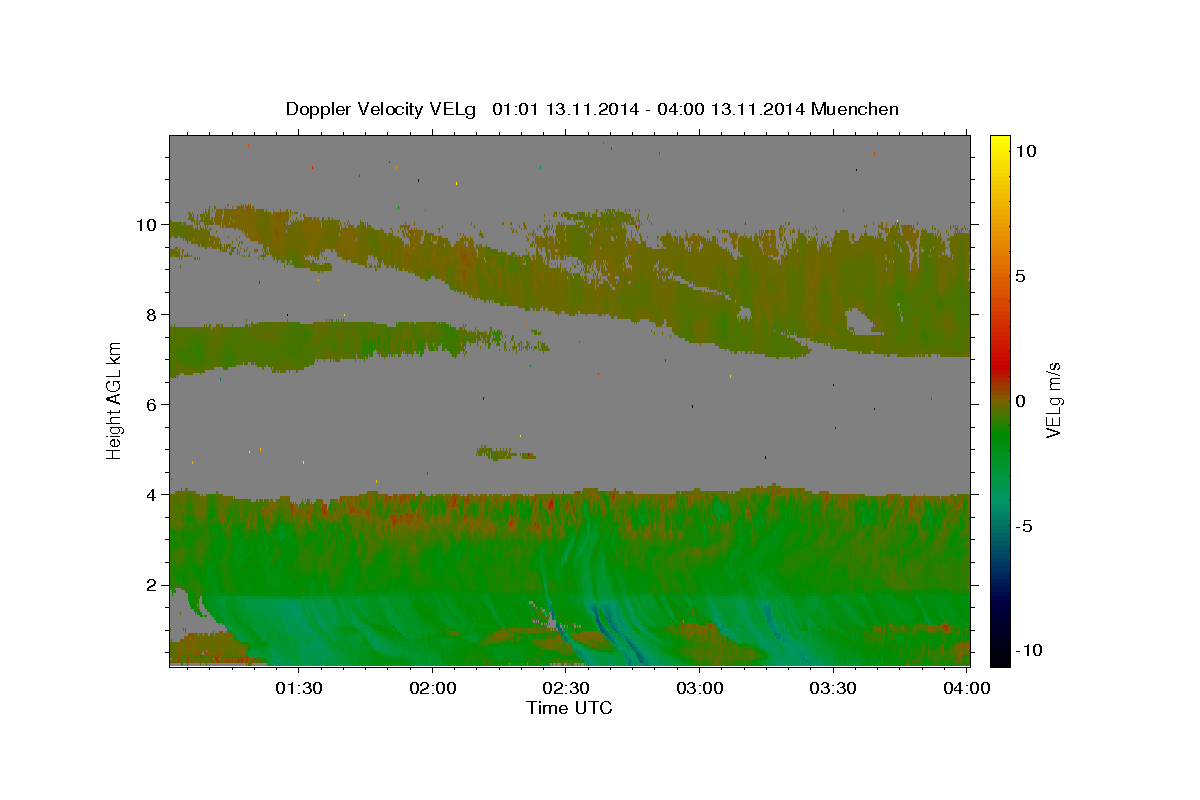Click the colorbar tick label '5'

click(1021, 276)
